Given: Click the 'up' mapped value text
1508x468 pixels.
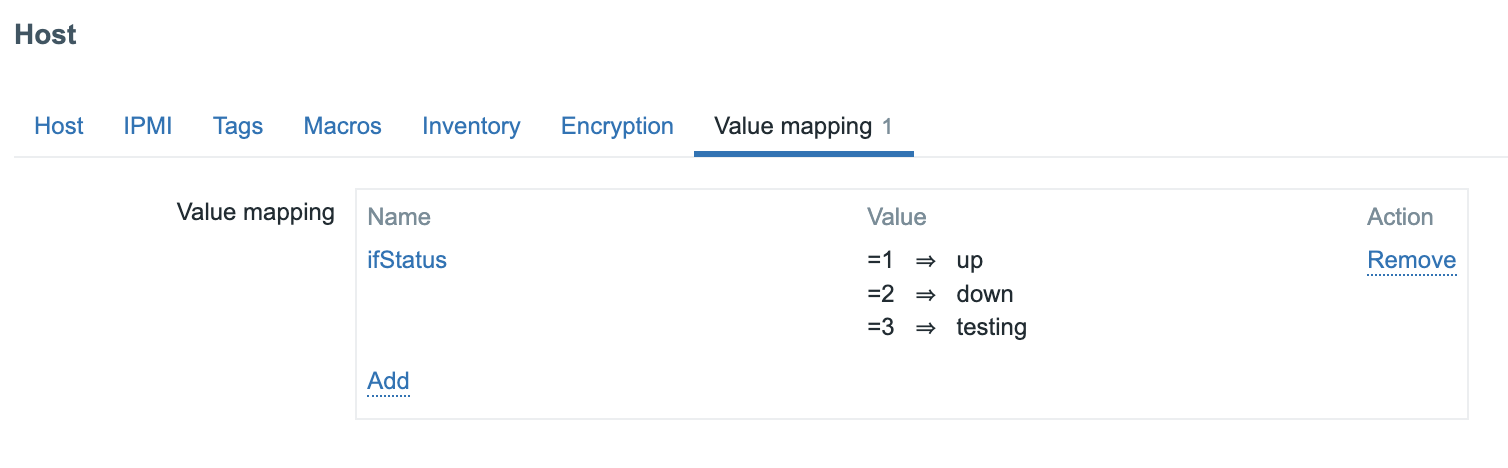Looking at the screenshot, I should point(970,261).
